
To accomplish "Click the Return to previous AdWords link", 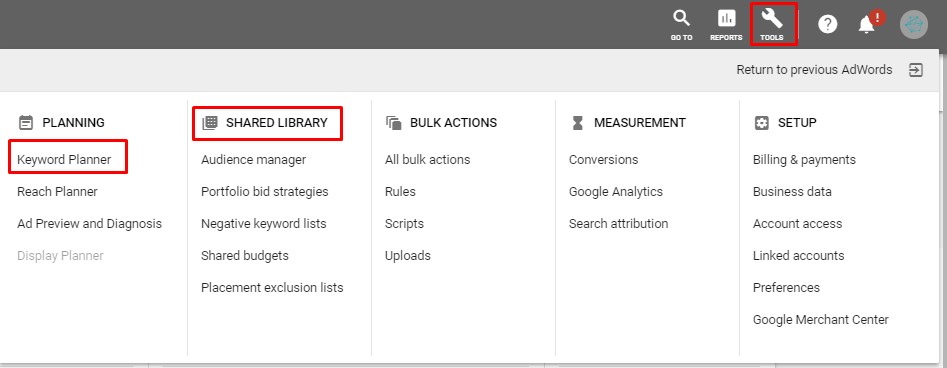I will click(814, 70).
